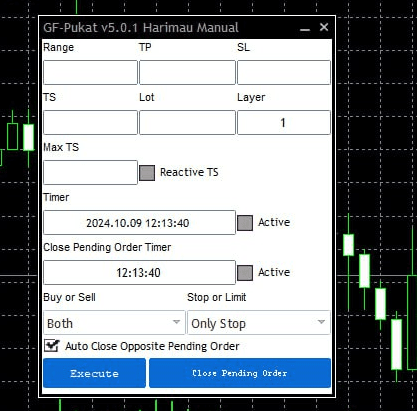Viewport: 417px width, 411px height.
Task: Focus the Range input field
Action: 90,72
